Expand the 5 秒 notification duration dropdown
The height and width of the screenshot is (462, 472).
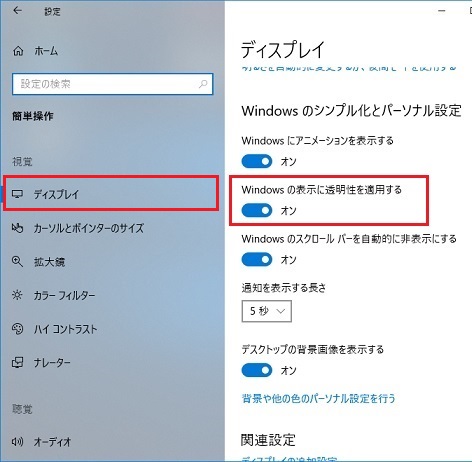[x=267, y=311]
